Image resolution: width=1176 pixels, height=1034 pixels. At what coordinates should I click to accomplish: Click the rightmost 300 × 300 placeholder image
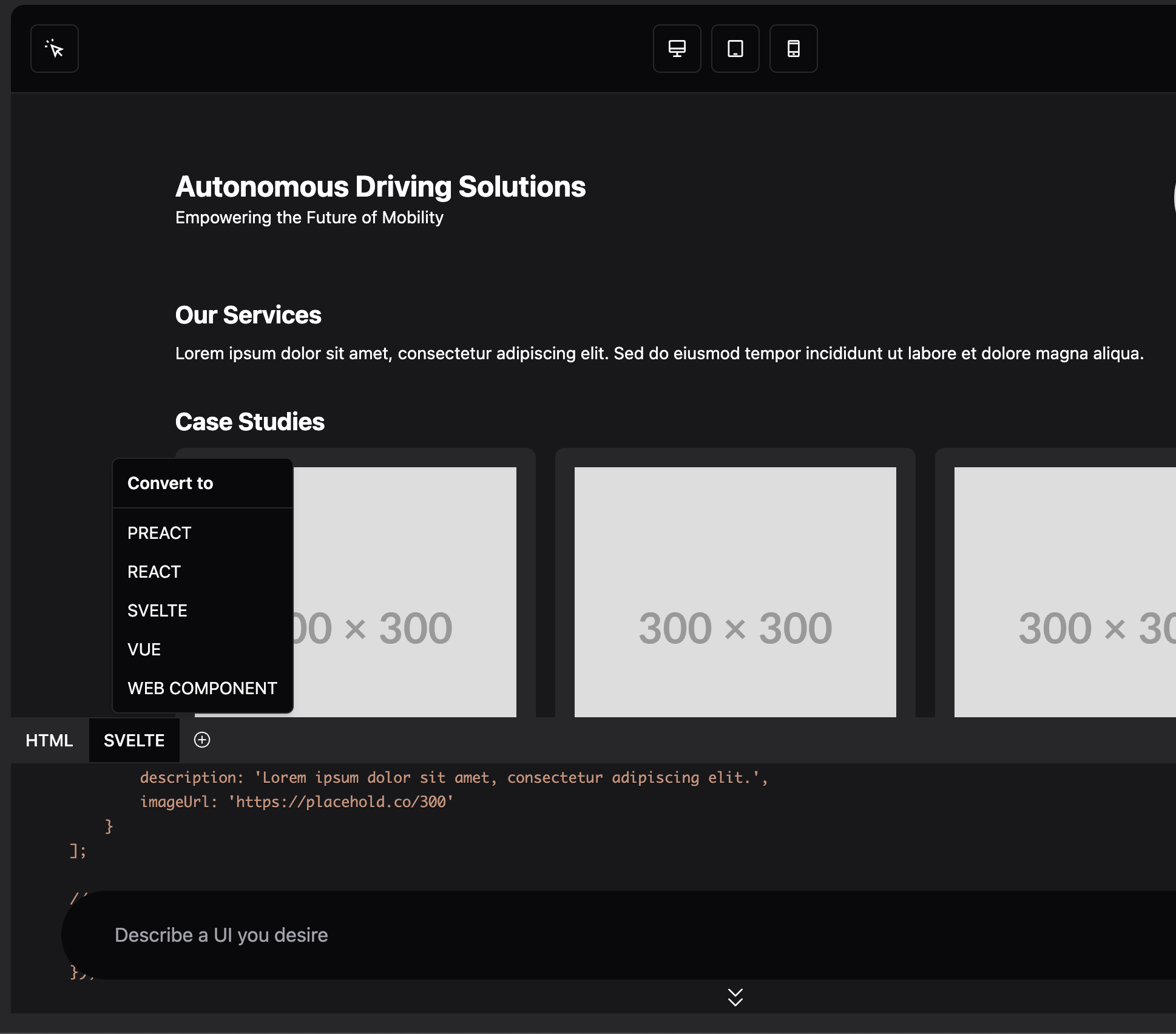click(x=1065, y=592)
